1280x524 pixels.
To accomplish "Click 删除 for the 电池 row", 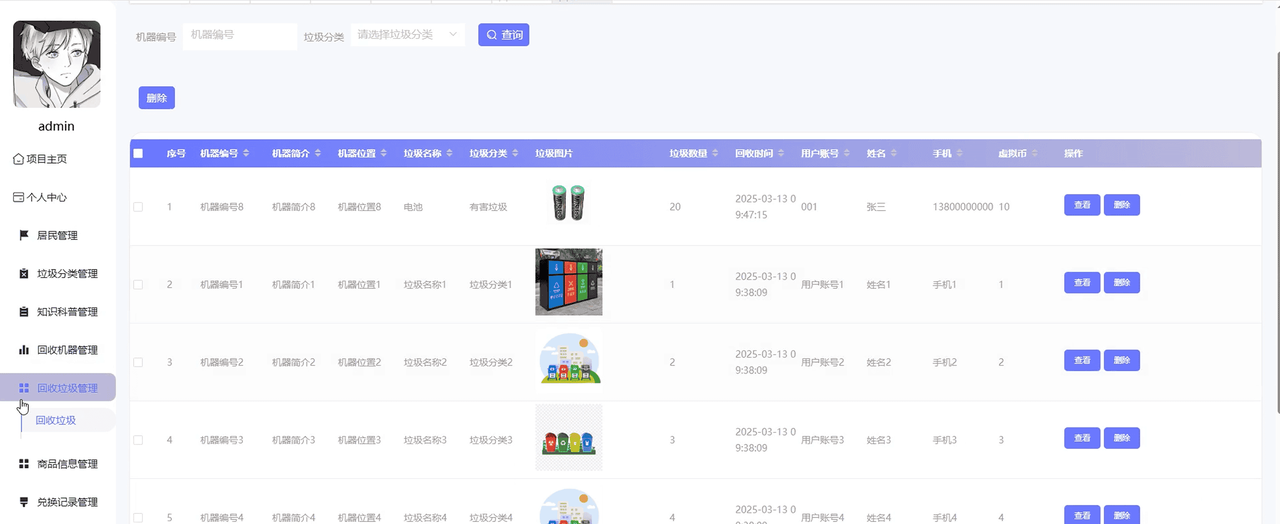I will pos(1122,205).
